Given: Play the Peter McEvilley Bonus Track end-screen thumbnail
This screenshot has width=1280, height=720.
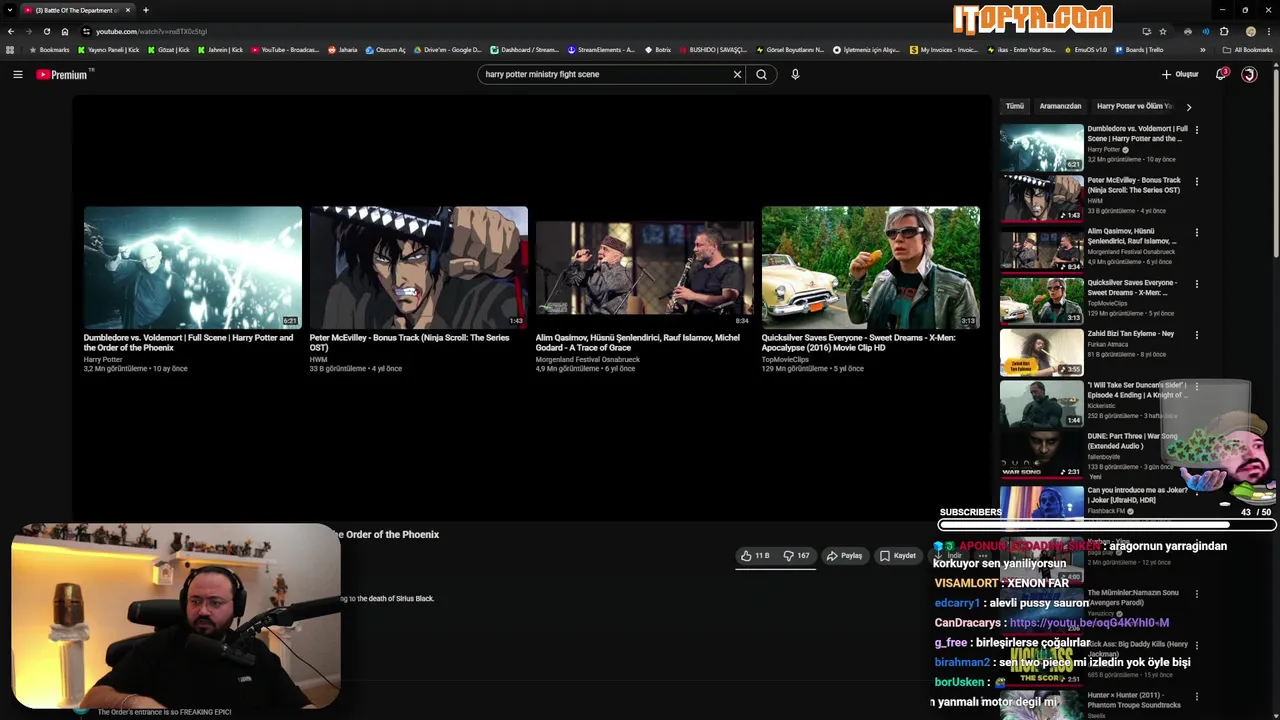Looking at the screenshot, I should 419,267.
